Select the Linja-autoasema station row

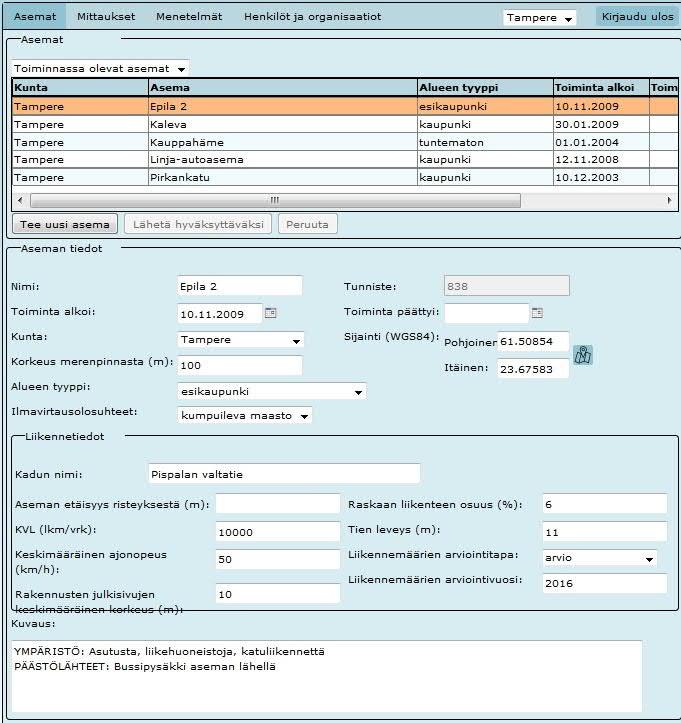[345, 160]
